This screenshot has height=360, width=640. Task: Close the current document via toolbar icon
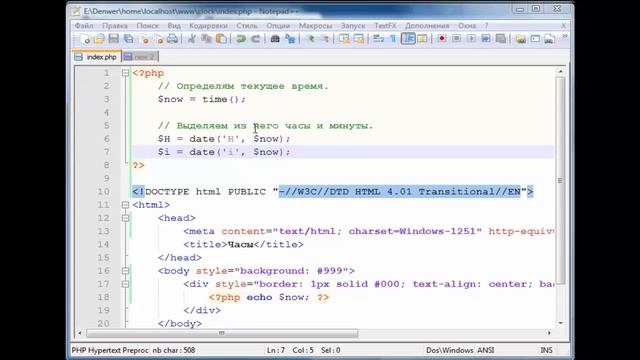click(x=144, y=39)
